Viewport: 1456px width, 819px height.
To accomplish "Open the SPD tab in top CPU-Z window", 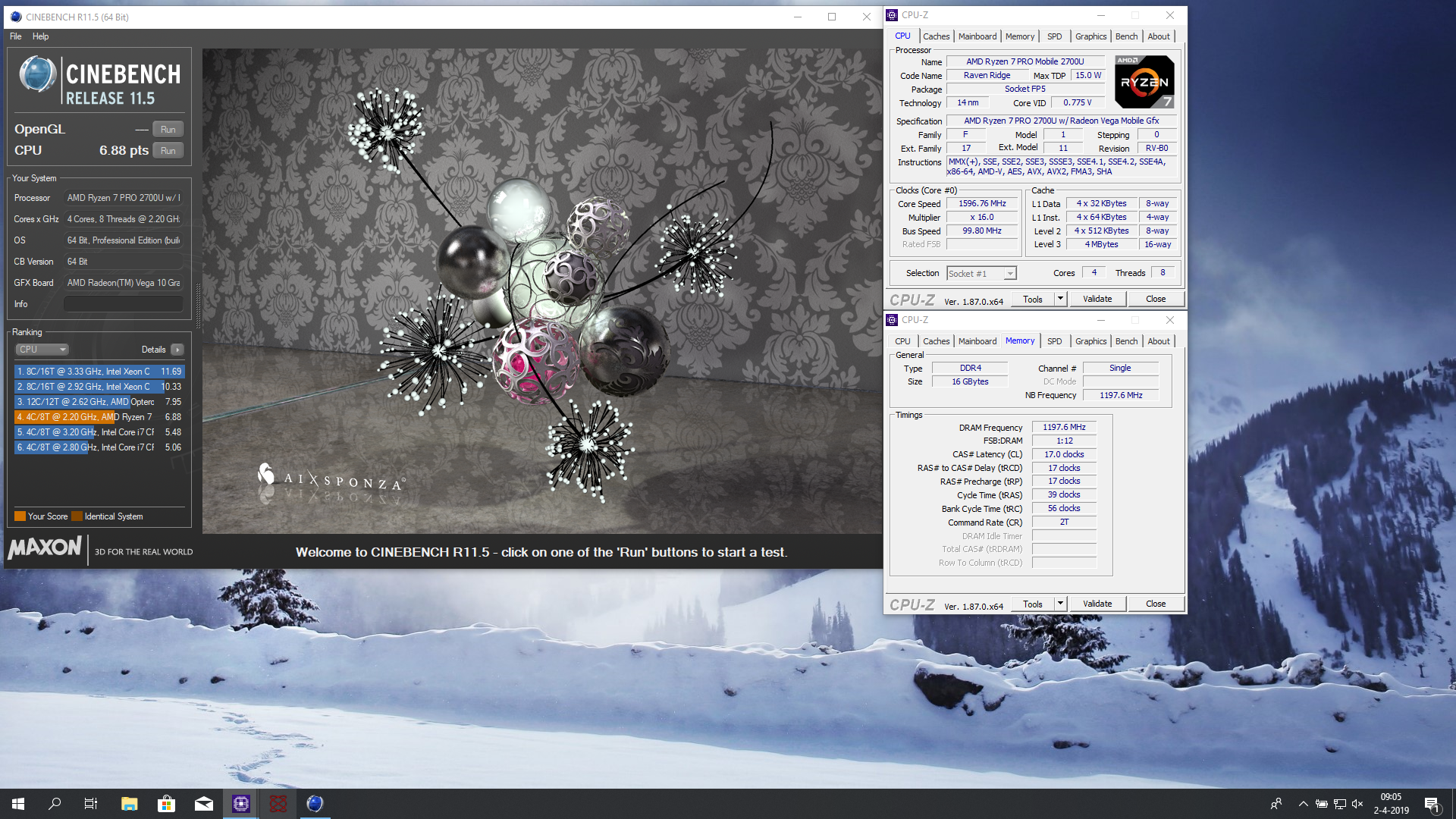I will pyautogui.click(x=1054, y=36).
